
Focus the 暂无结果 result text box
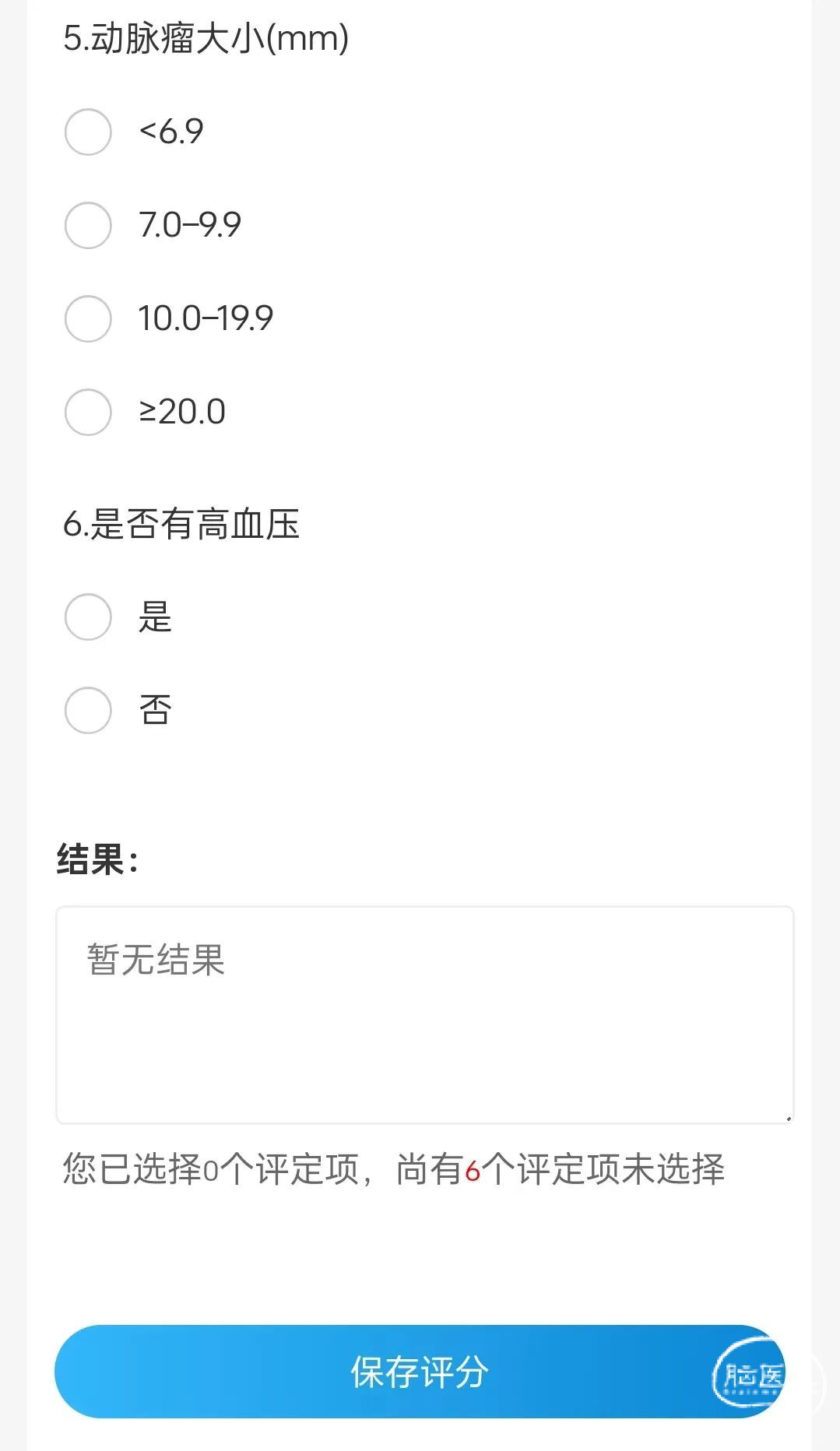(x=424, y=1014)
